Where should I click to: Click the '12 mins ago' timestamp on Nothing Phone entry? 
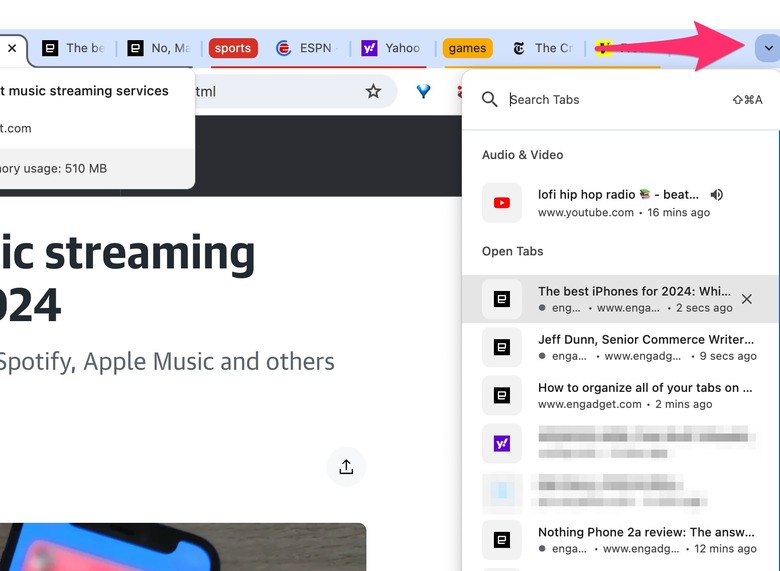725,549
